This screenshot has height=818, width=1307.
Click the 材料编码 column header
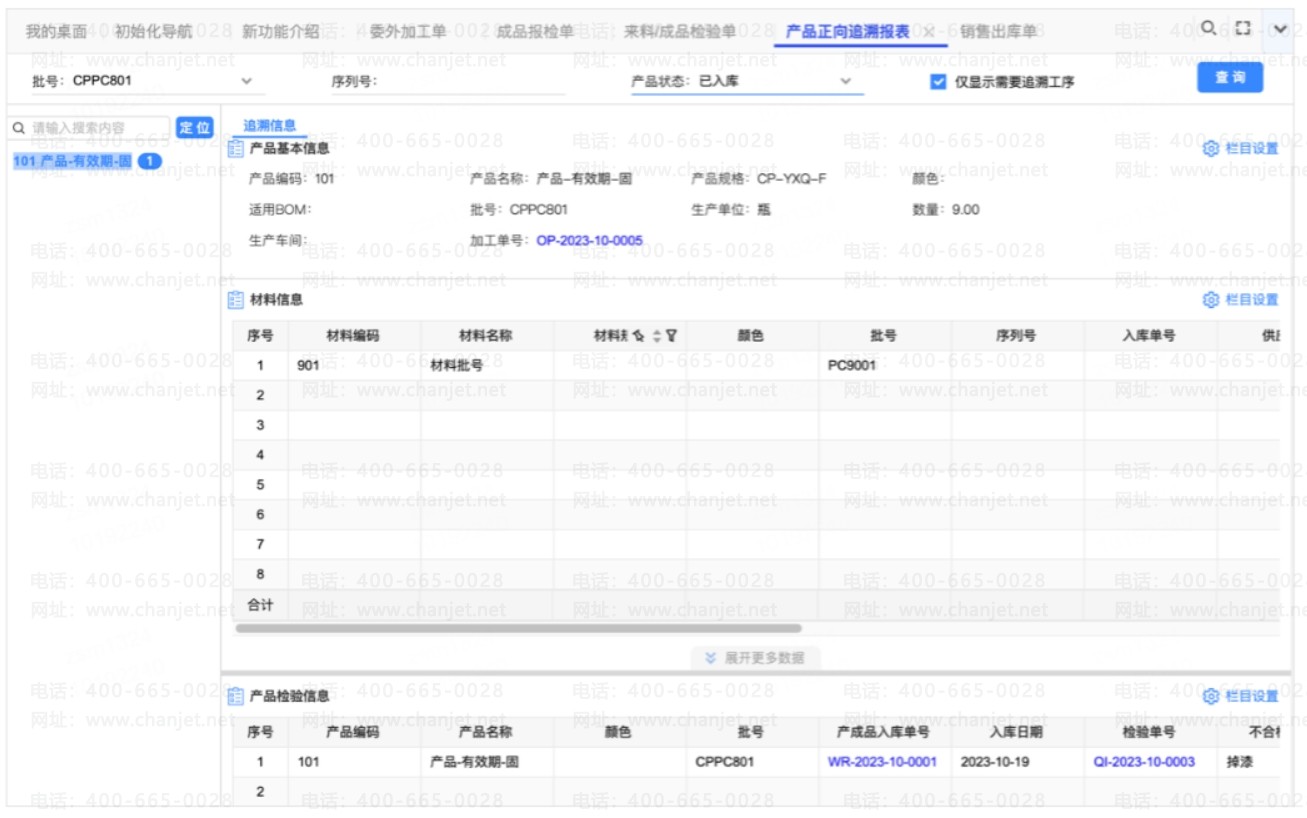click(x=353, y=336)
